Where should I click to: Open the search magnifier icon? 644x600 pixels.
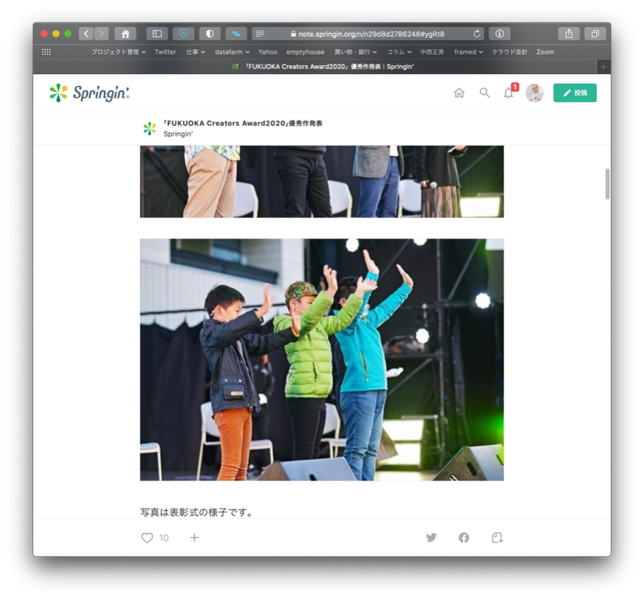pos(485,93)
